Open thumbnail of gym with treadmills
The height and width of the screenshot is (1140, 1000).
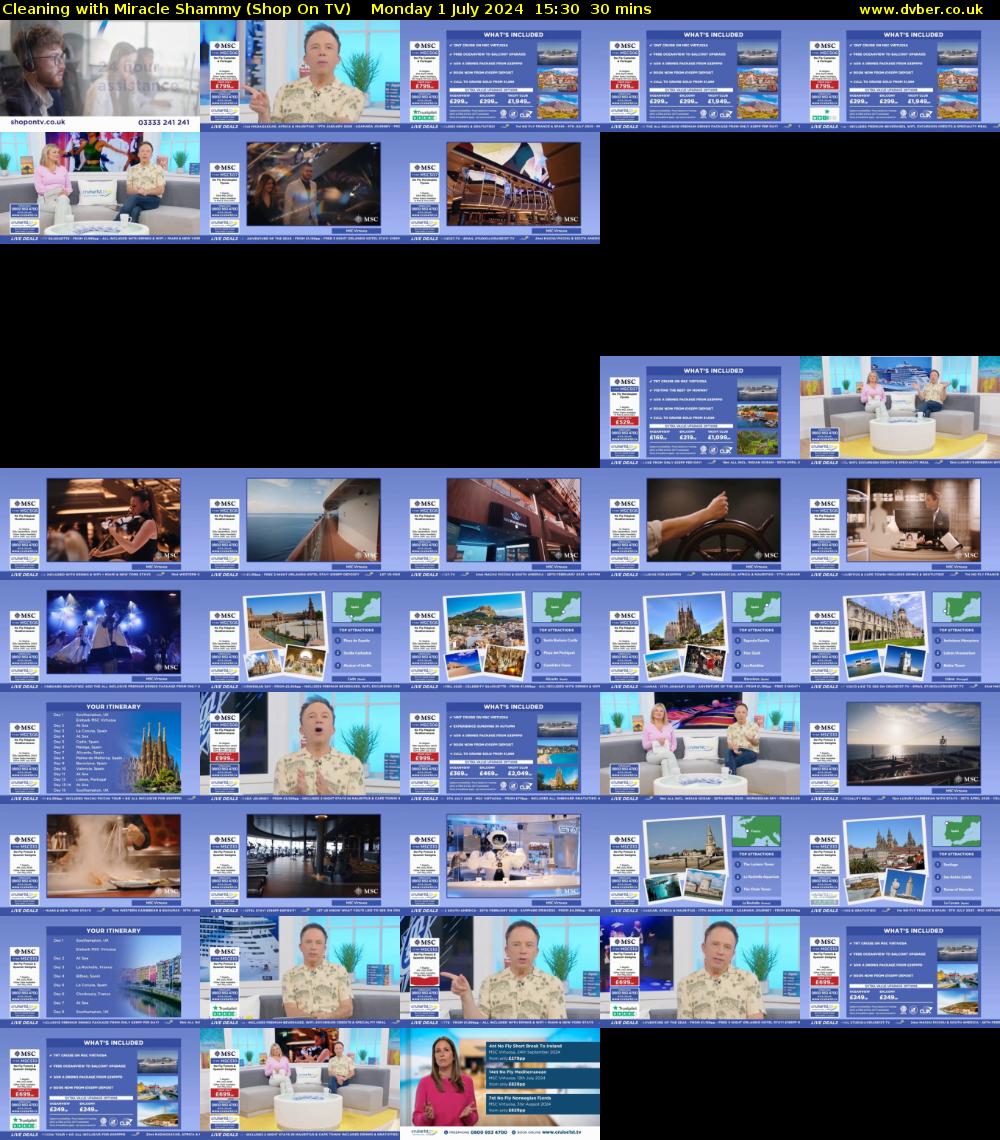(x=300, y=859)
